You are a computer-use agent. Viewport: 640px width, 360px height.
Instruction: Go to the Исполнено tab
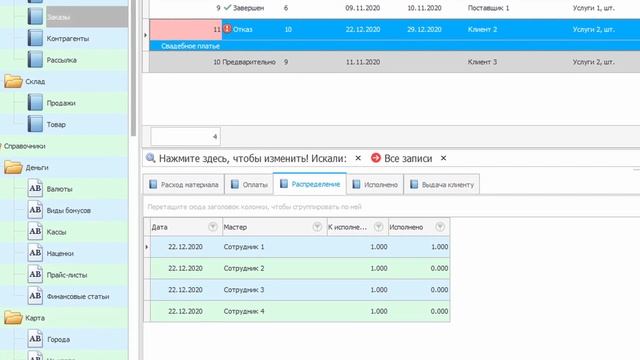point(375,184)
